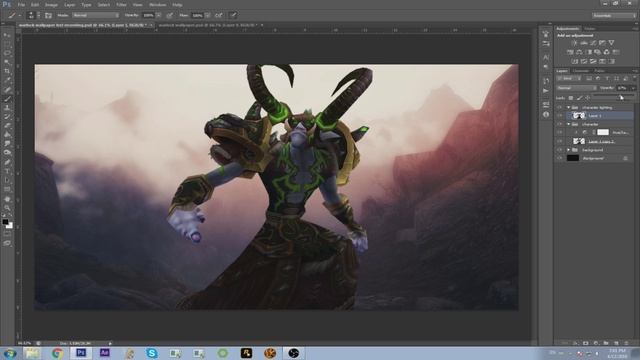Select the Zoom tool

tap(7, 208)
